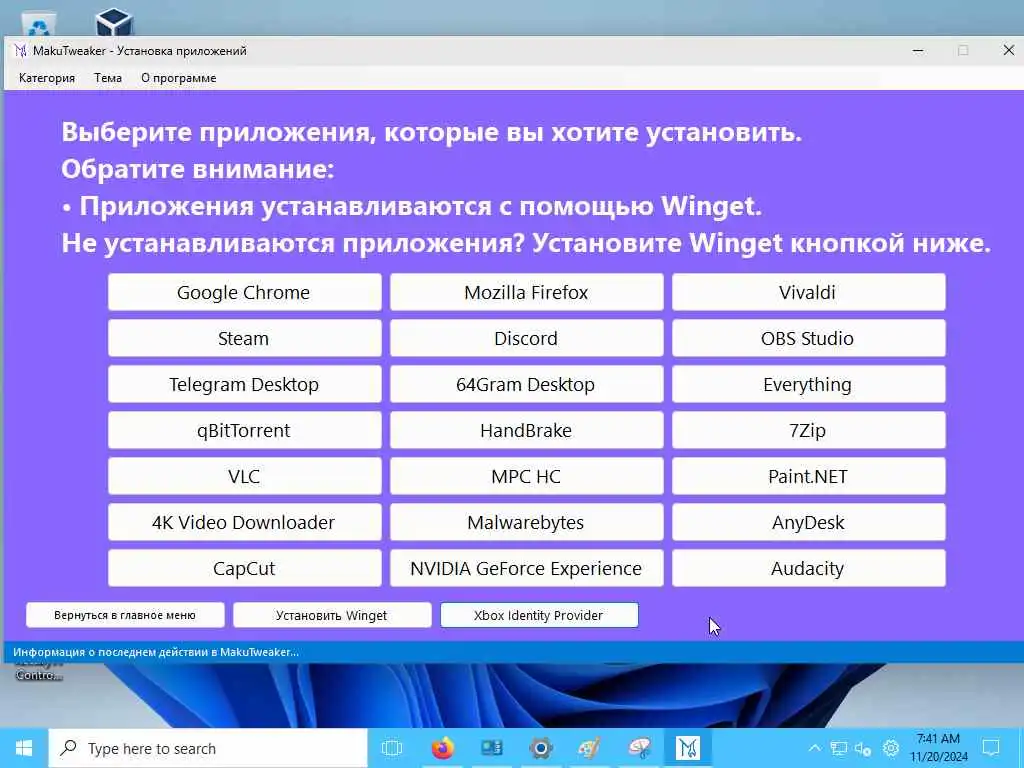The height and width of the screenshot is (768, 1024).
Task: Click the taskbar search box
Action: coord(208,748)
